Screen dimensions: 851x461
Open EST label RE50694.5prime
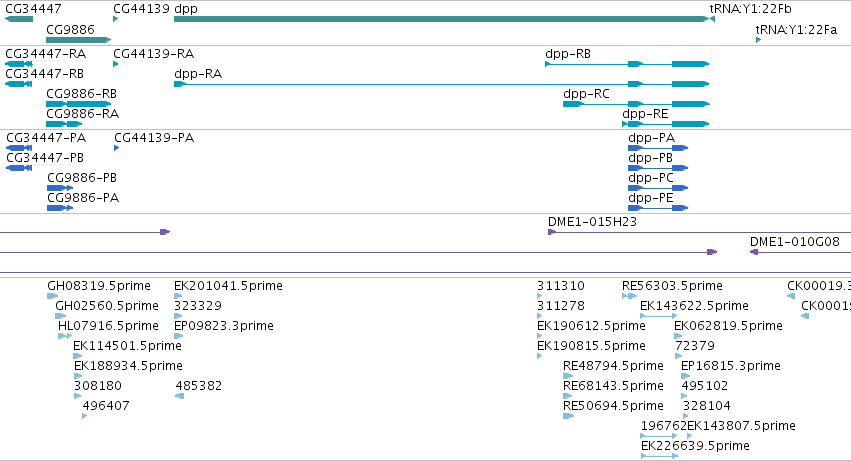pyautogui.click(x=613, y=406)
